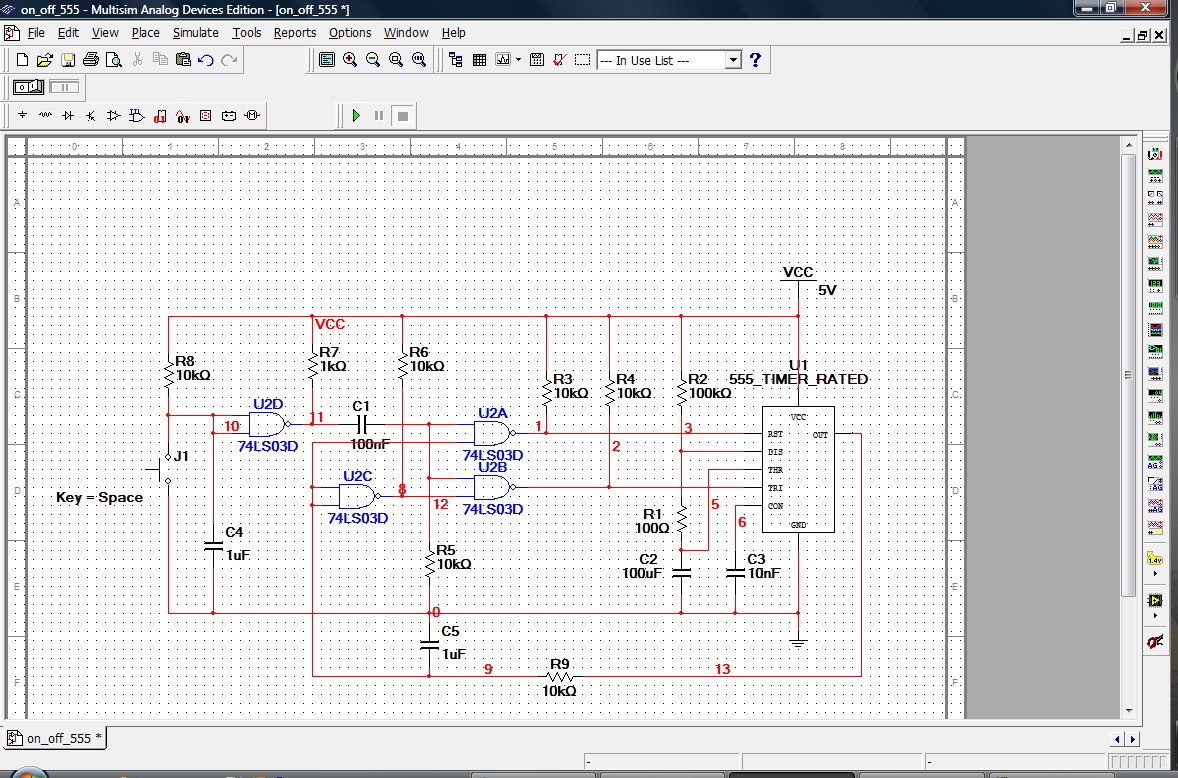1178x778 pixels.
Task: Open the Spreadsheet View icon
Action: pos(479,60)
